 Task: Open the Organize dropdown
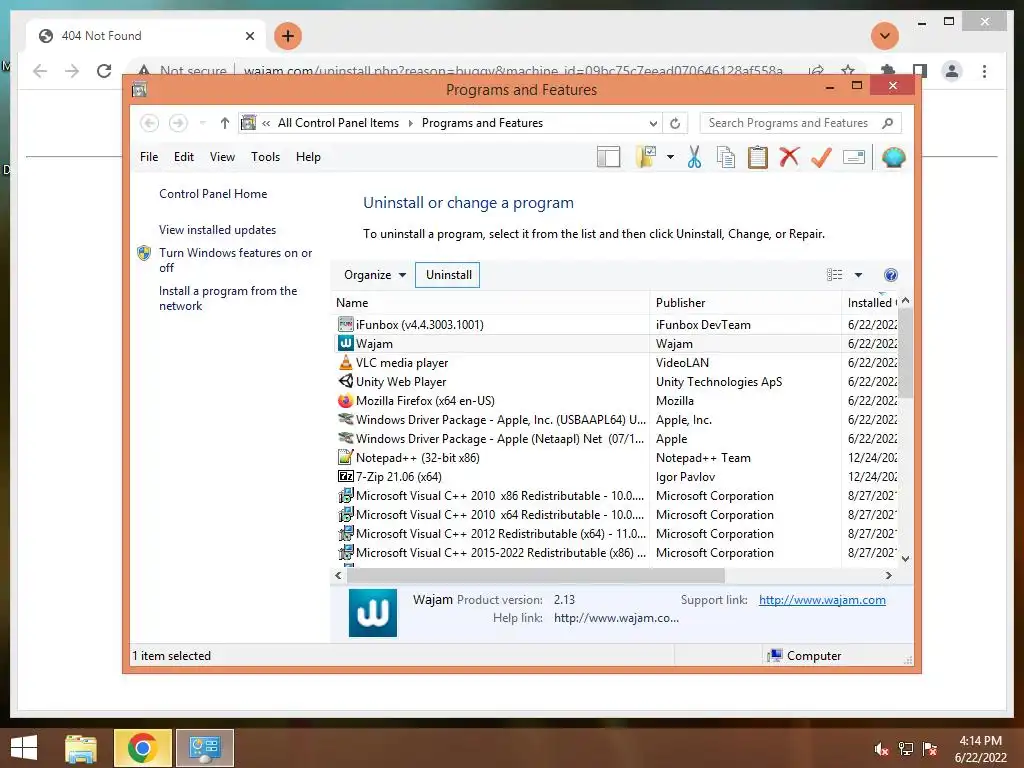(375, 275)
